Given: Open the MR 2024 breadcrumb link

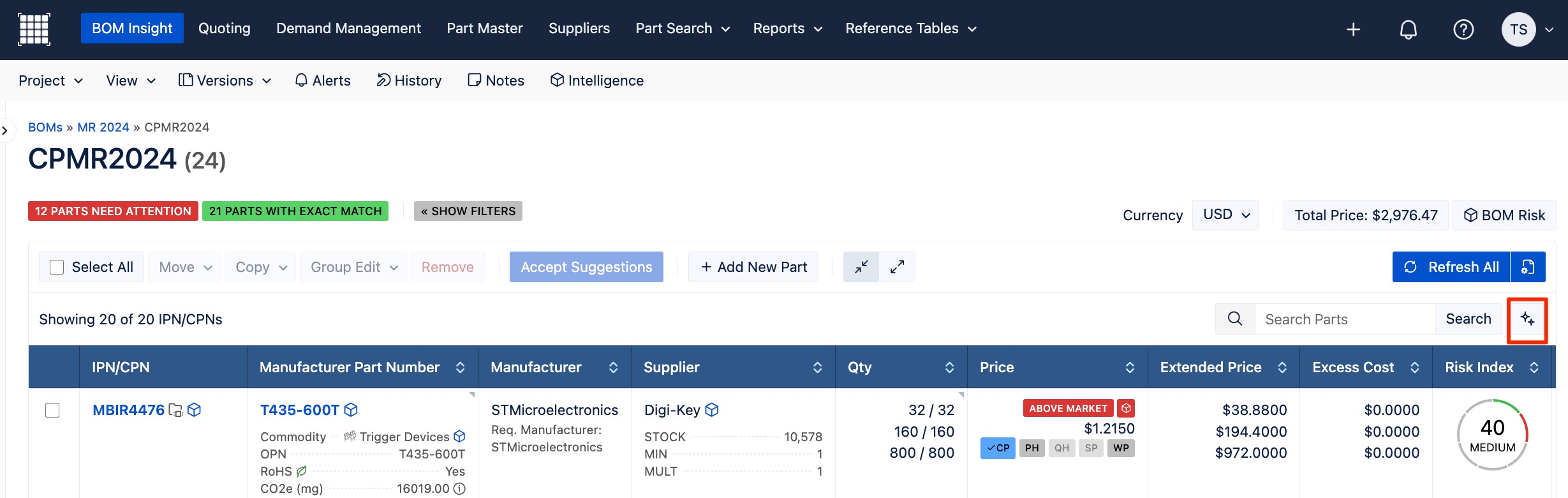Looking at the screenshot, I should pos(103,127).
